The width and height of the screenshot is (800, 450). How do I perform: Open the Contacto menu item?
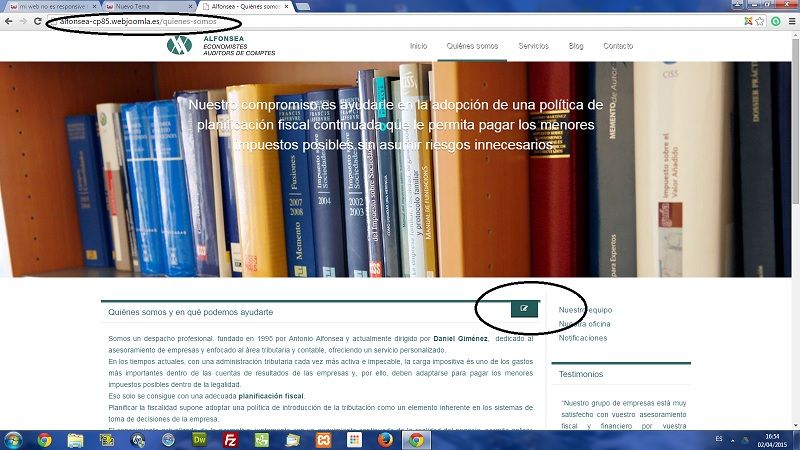[618, 46]
